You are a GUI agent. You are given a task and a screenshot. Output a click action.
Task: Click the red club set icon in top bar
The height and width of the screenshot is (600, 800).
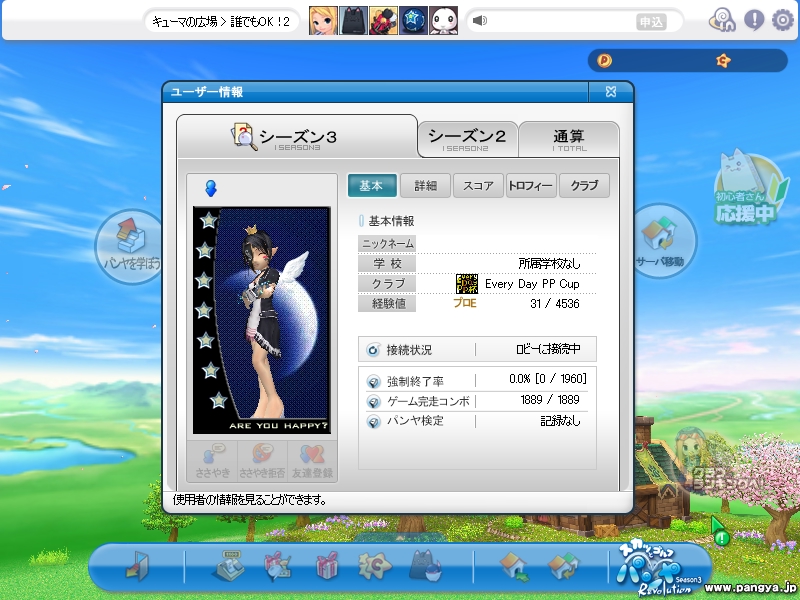point(383,20)
